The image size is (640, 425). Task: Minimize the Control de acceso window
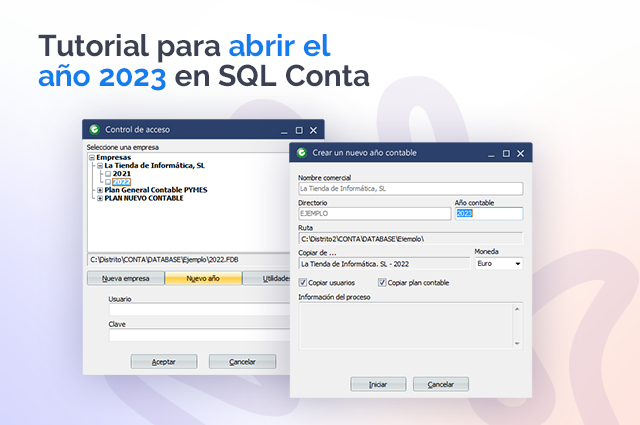click(x=282, y=130)
